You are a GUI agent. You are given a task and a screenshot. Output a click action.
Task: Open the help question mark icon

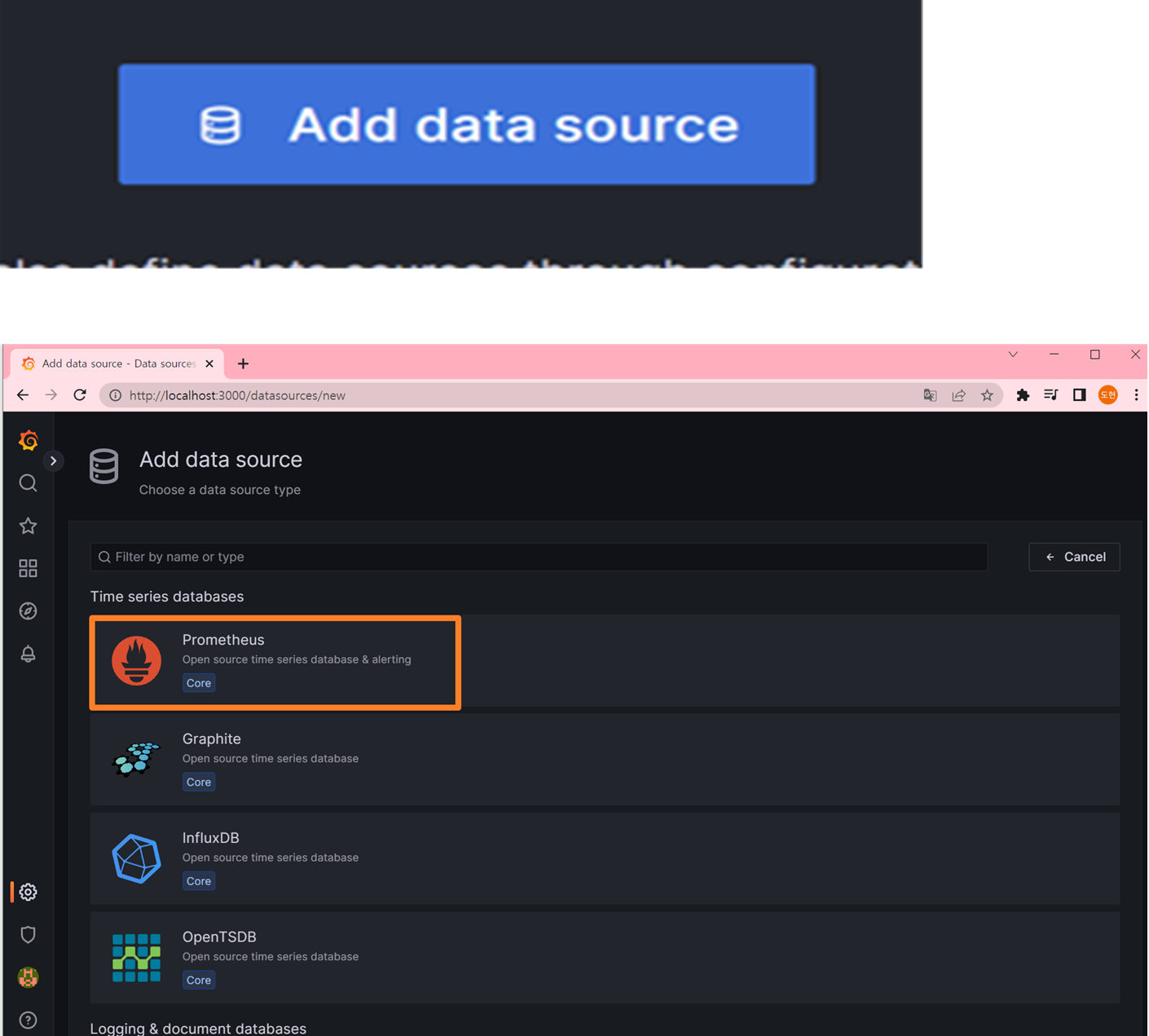29,1020
